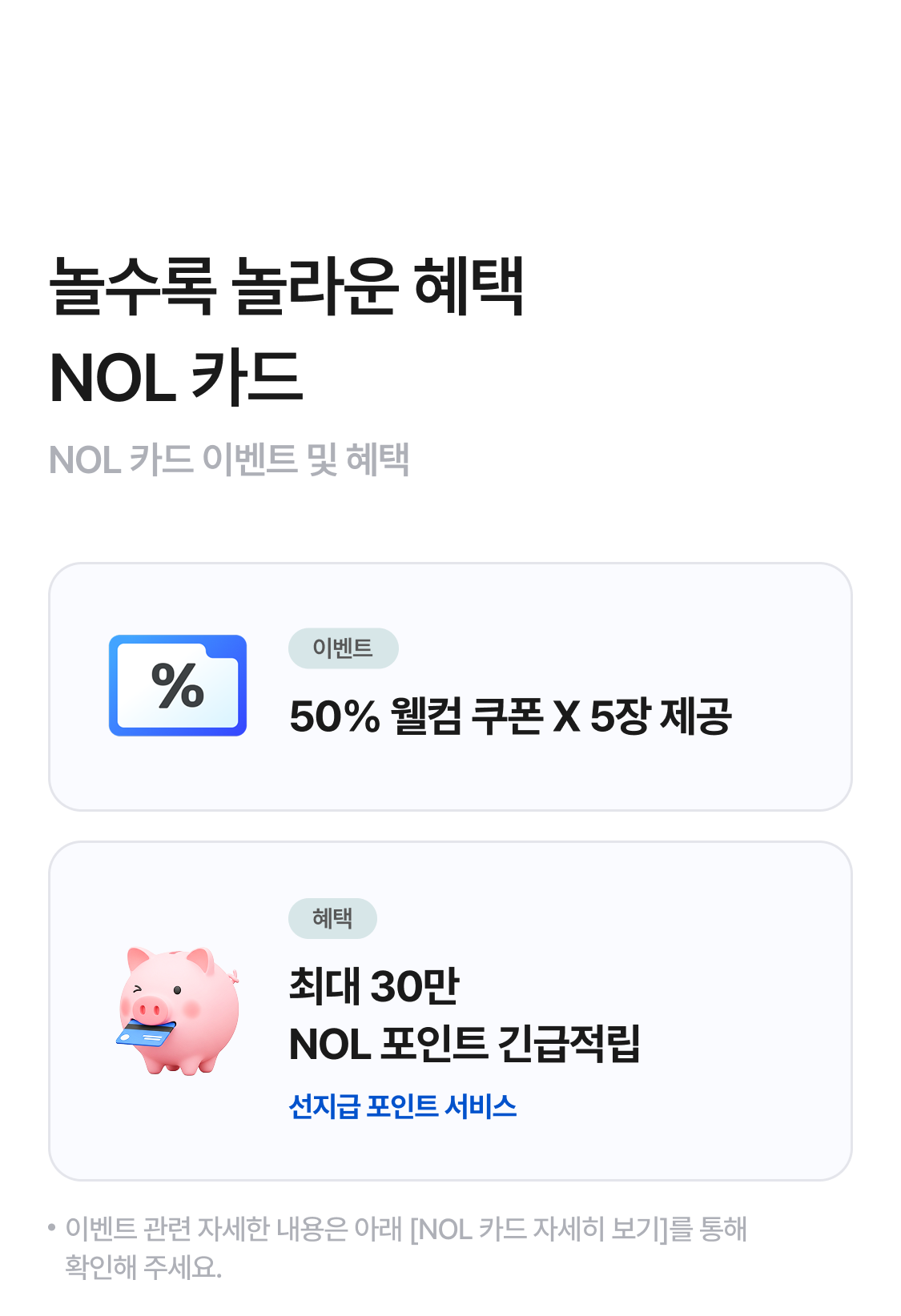Click the 최대 30만 text line
This screenshot has width=901, height=1316.
coord(374,985)
